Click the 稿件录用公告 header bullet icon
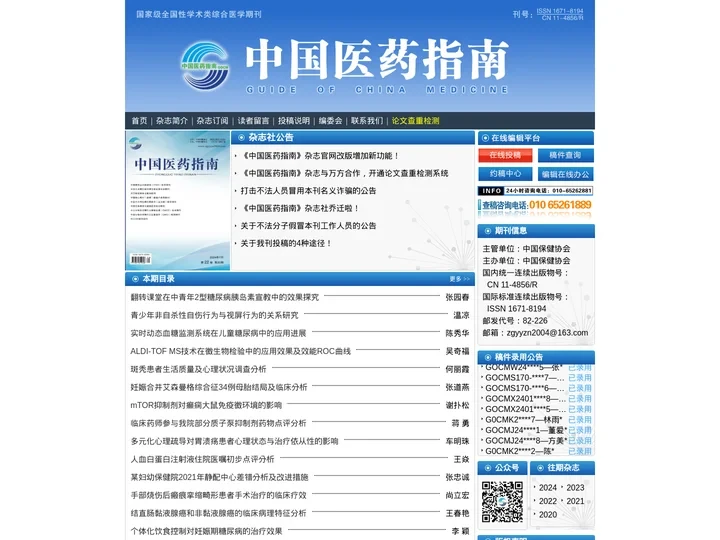This screenshot has height=540, width=720. (x=488, y=357)
